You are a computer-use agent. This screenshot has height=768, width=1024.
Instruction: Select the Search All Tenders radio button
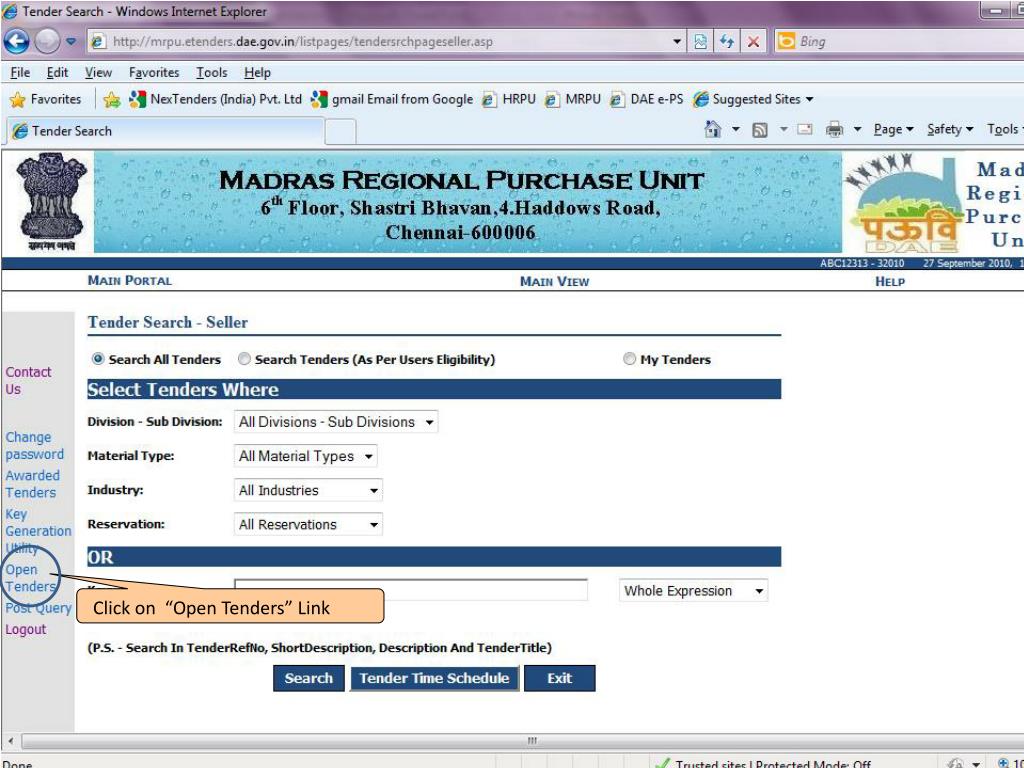[x=98, y=359]
